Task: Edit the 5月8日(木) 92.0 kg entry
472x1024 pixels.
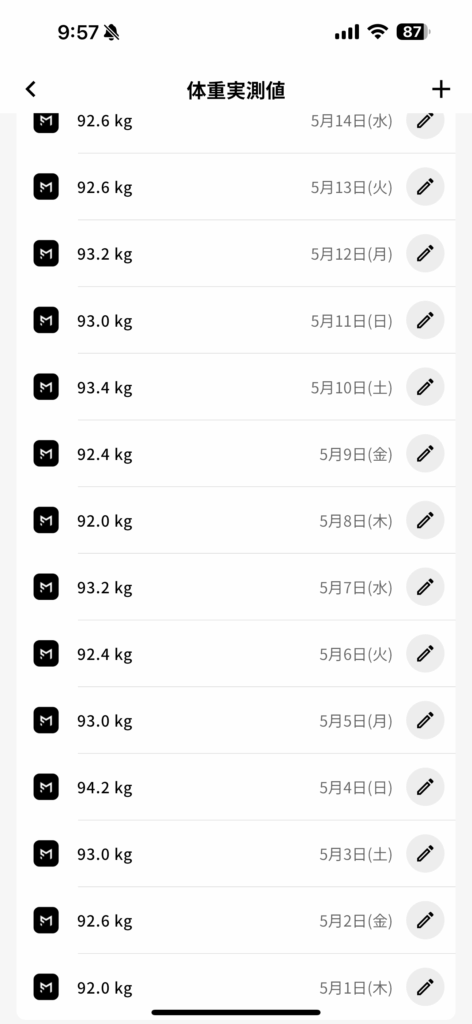Action: point(425,520)
